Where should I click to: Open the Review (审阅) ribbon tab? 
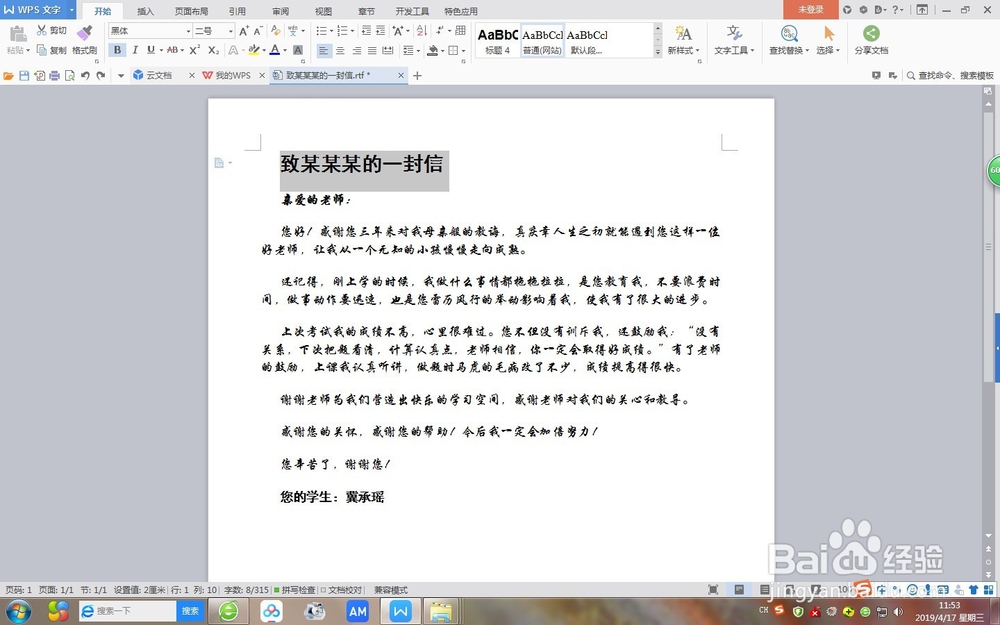280,11
